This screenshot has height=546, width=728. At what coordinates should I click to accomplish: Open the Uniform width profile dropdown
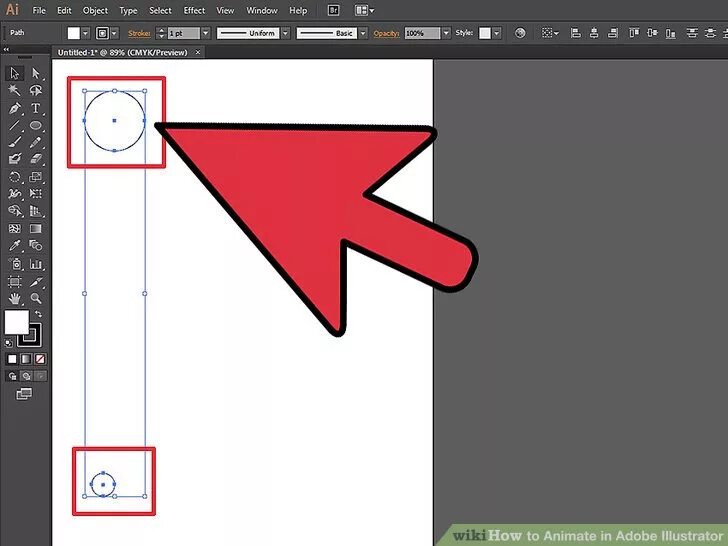coord(286,33)
